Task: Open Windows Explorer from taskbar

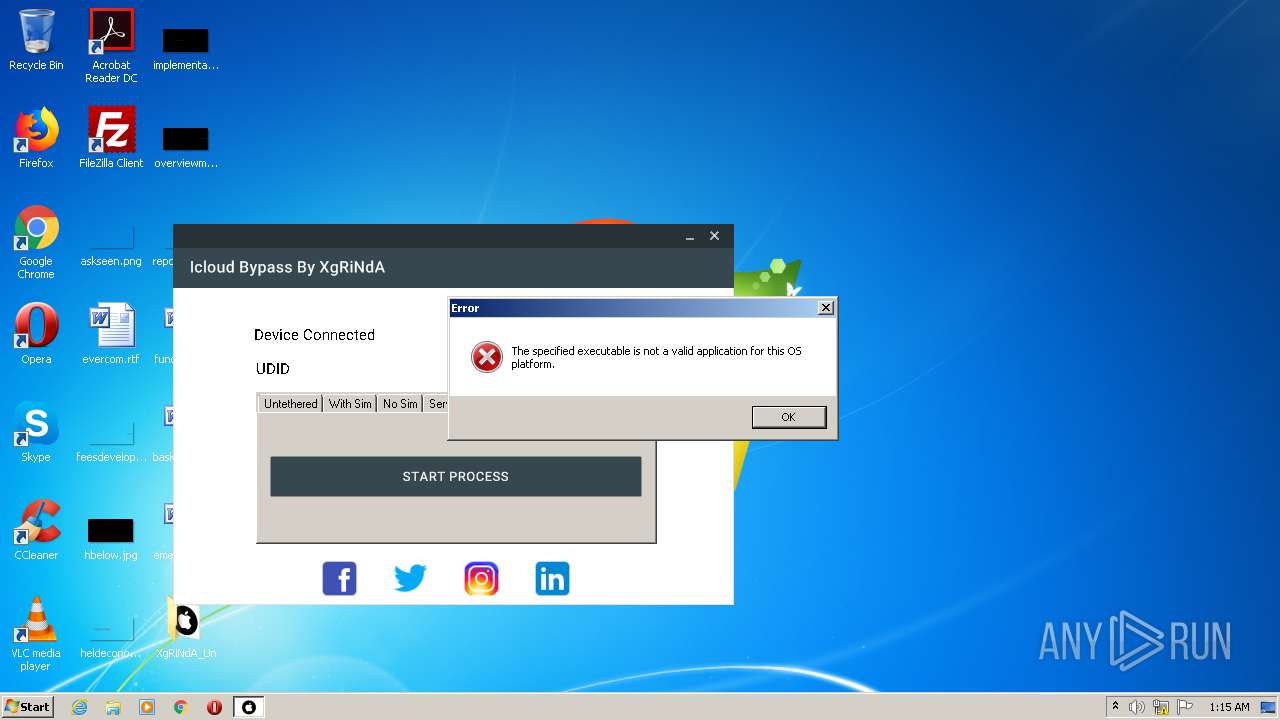Action: point(113,707)
